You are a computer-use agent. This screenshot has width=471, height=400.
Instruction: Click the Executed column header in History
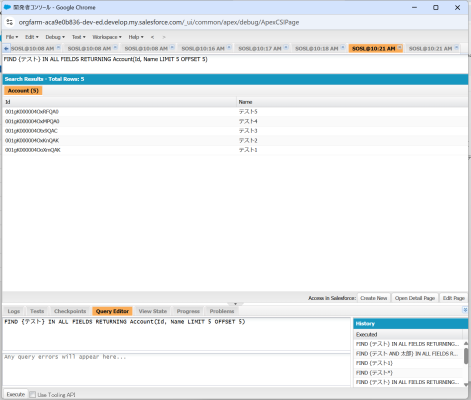click(408, 334)
